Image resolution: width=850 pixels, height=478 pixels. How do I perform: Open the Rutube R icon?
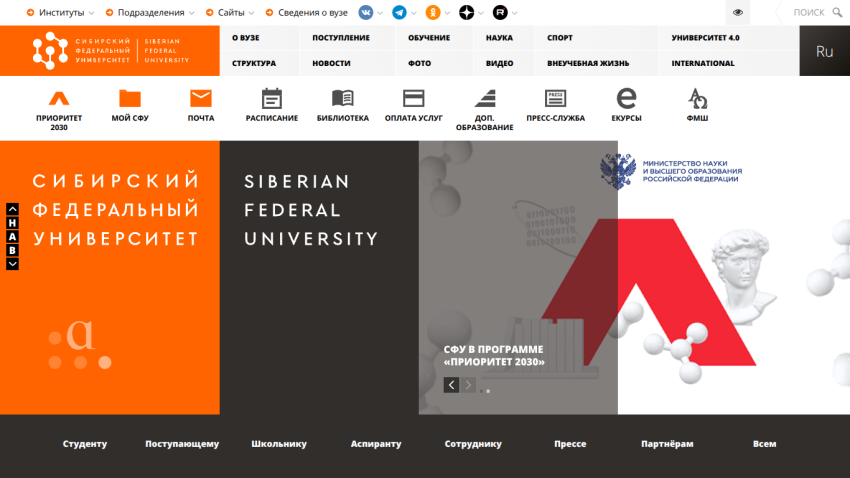[x=500, y=12]
